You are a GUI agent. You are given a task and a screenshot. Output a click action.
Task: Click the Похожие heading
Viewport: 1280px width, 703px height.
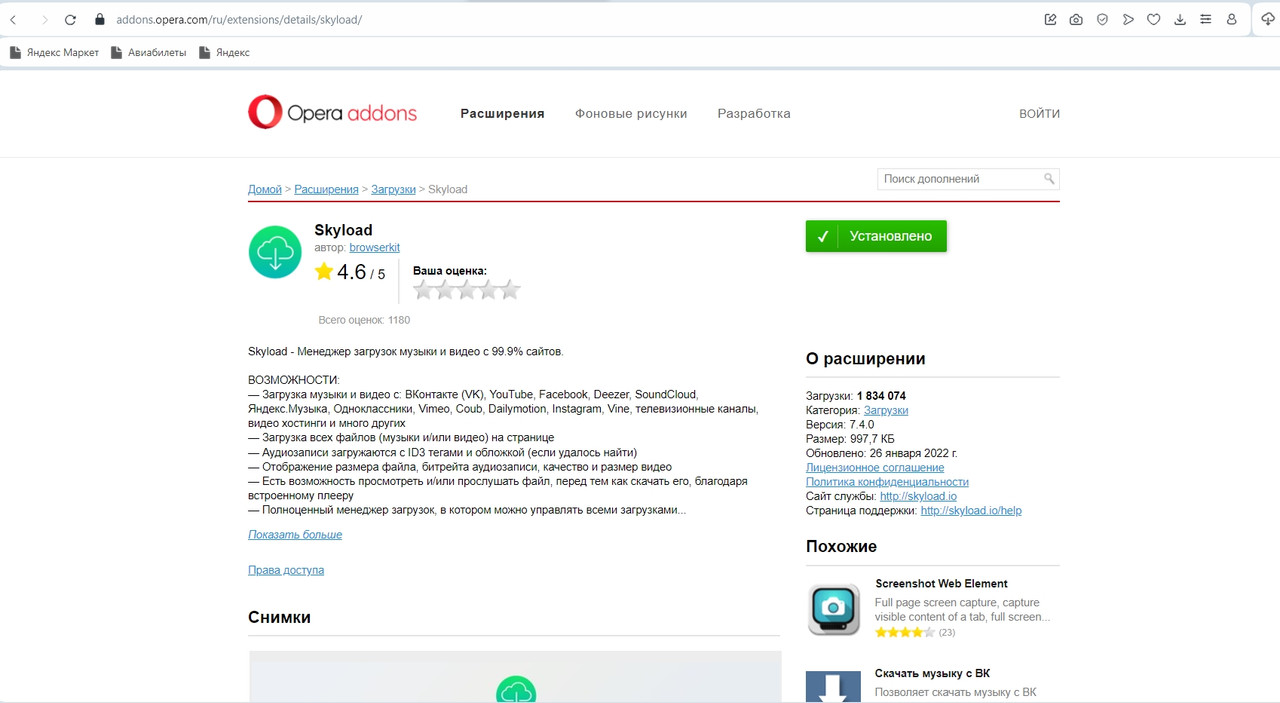(x=841, y=546)
